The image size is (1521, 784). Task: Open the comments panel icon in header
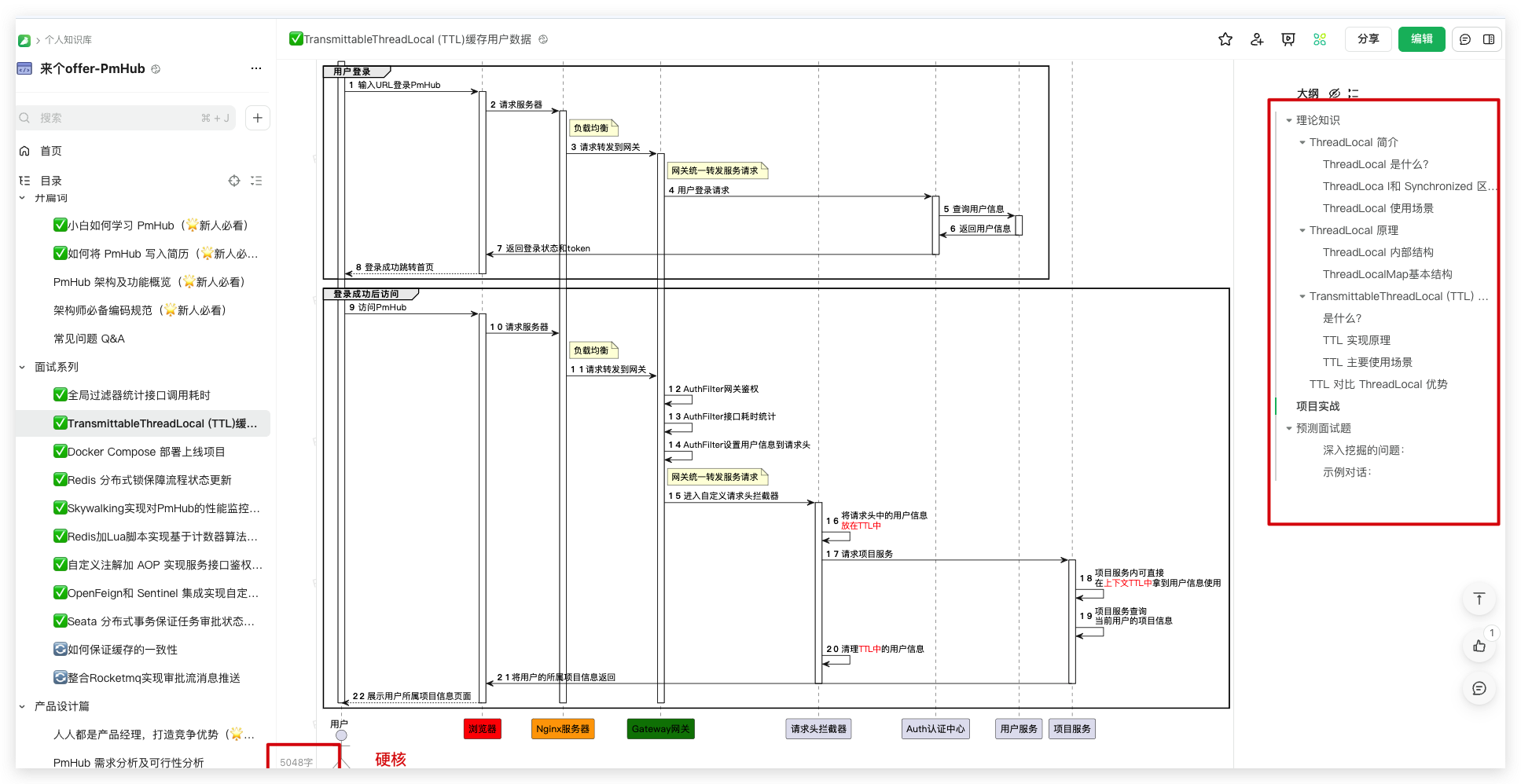(1465, 39)
